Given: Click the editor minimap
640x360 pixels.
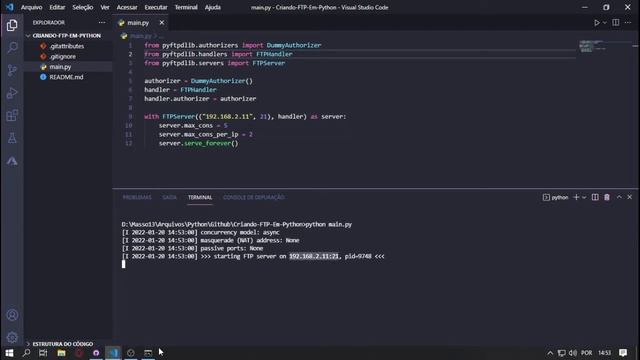Looking at the screenshot, I should (x=593, y=46).
